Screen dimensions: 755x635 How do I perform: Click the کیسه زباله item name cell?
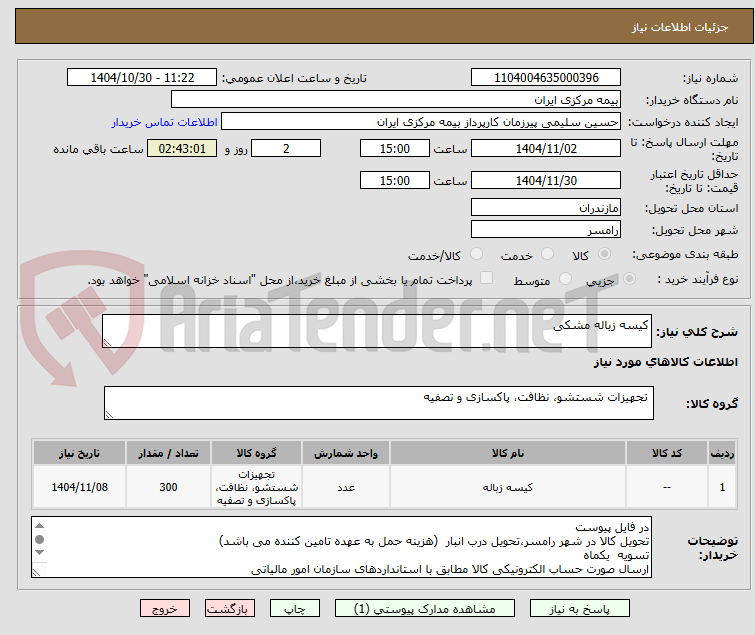[508, 487]
